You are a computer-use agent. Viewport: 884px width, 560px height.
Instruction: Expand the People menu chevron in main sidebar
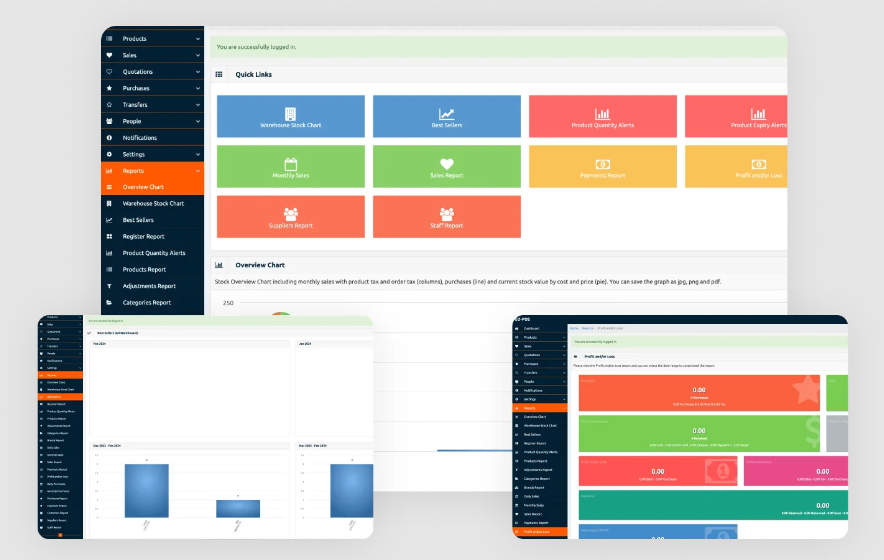(x=198, y=121)
